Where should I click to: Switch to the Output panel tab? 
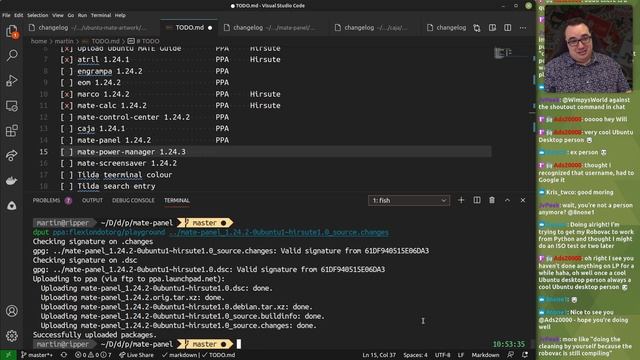click(92, 200)
